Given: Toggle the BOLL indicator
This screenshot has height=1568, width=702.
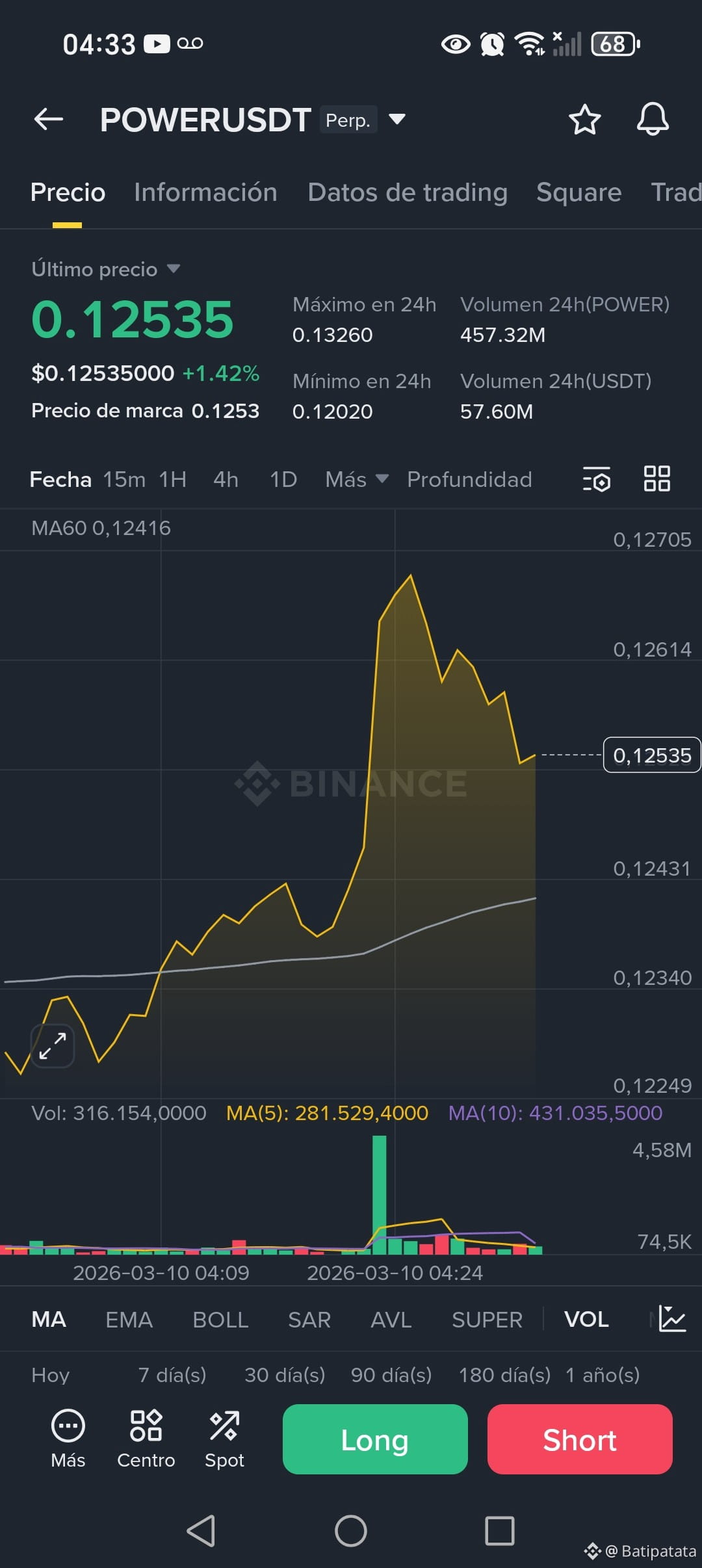Looking at the screenshot, I should click(220, 1320).
